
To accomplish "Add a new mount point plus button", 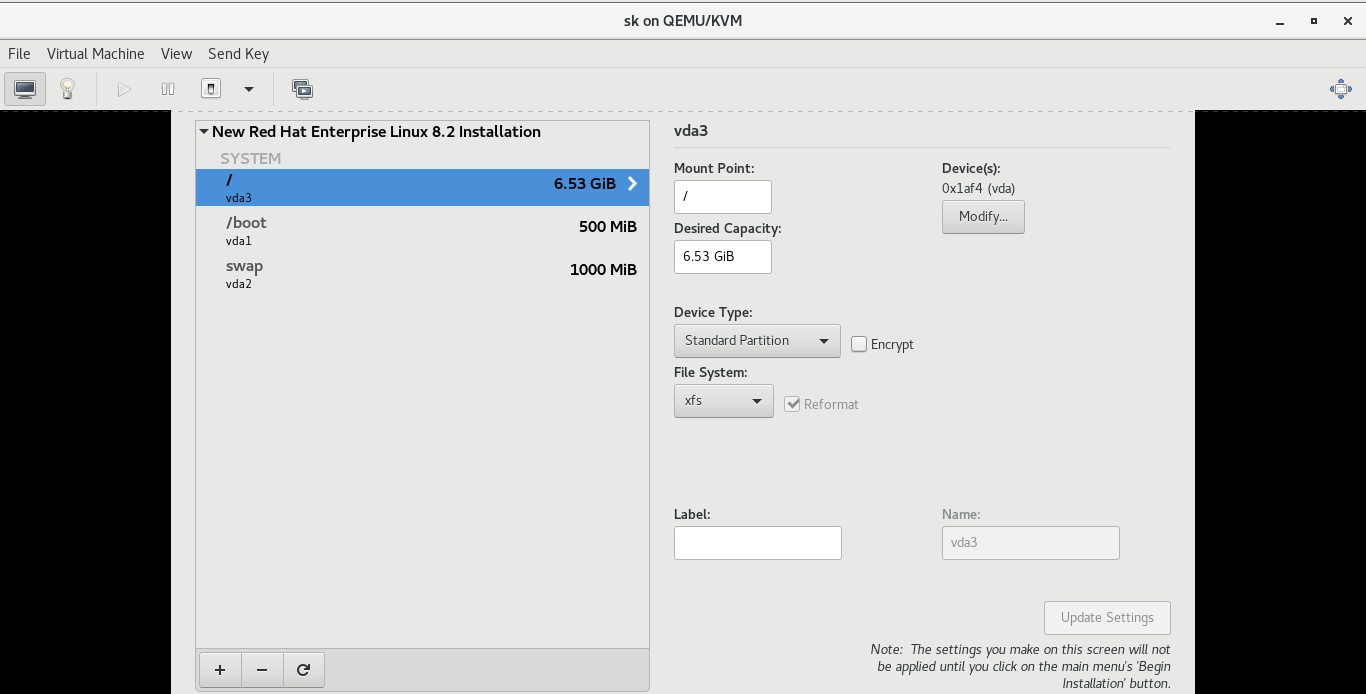I will click(220, 670).
